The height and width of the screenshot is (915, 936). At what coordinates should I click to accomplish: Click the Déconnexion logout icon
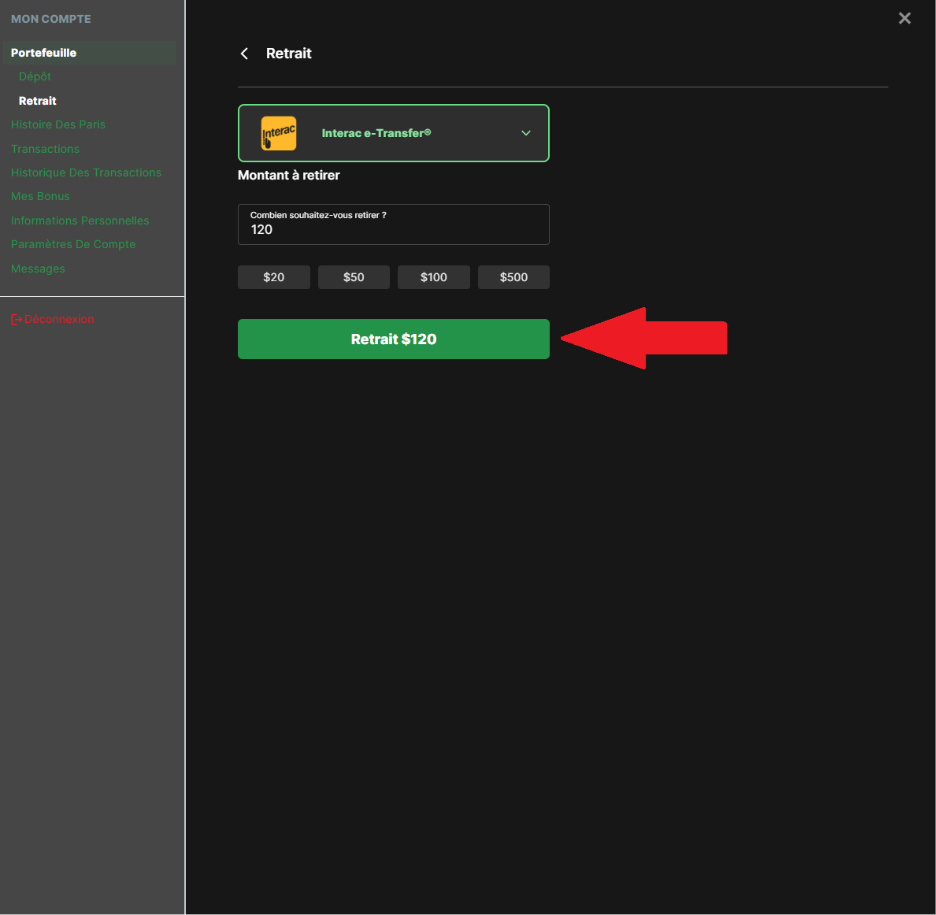point(16,320)
